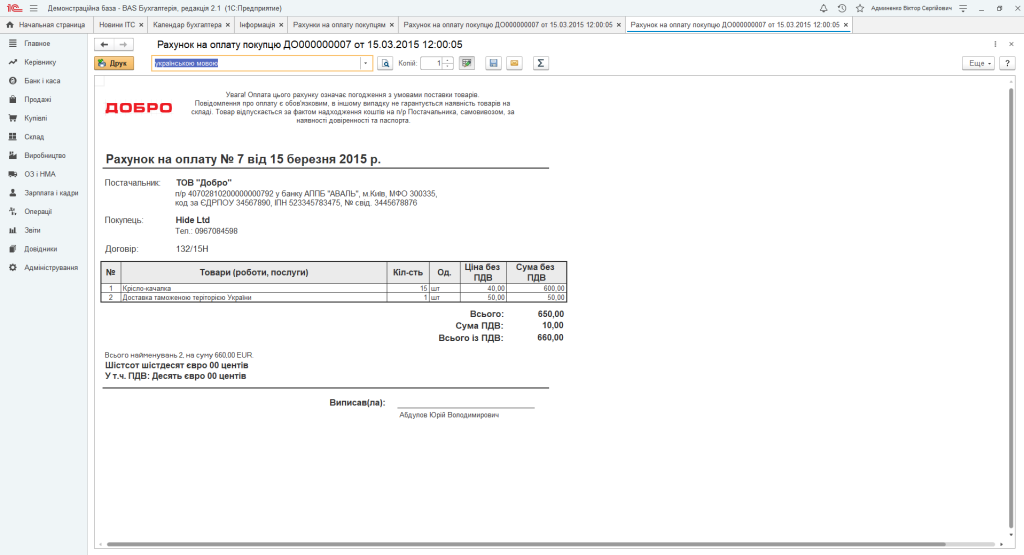
Task: Increase the number of copies
Action: pos(447,60)
